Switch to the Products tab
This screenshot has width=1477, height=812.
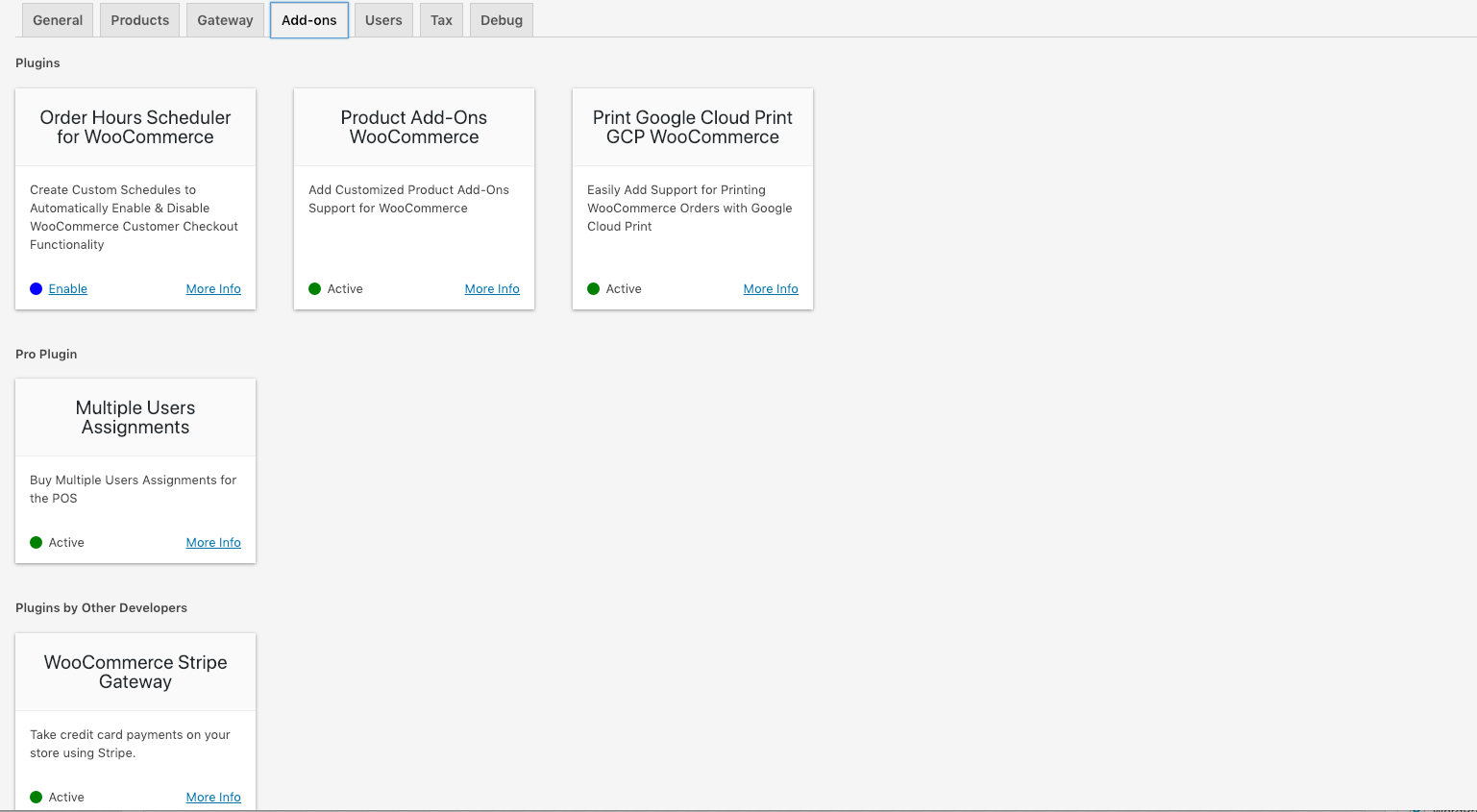pos(139,20)
